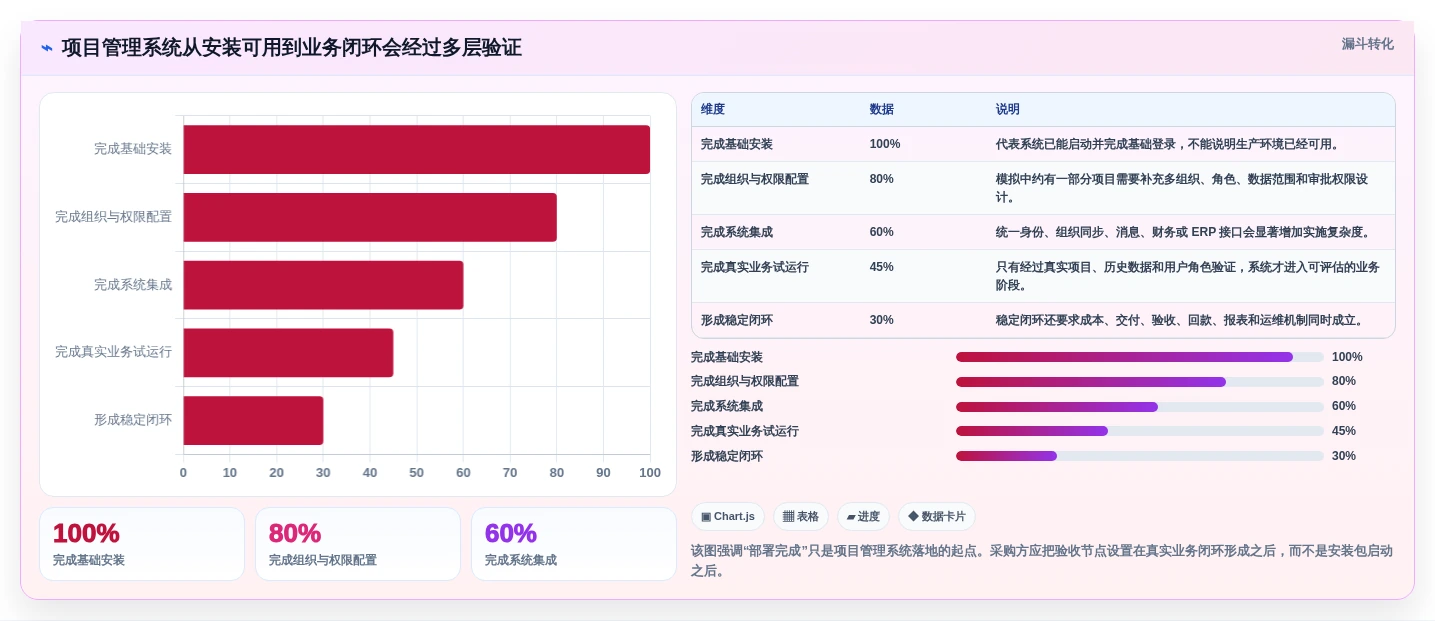Click the 30% label beside the progress bar
This screenshot has height=621, width=1435.
tap(1344, 456)
